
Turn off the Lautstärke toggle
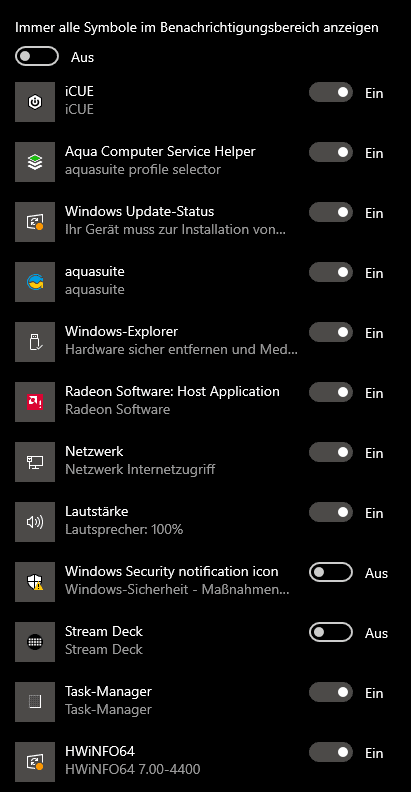pyautogui.click(x=331, y=512)
